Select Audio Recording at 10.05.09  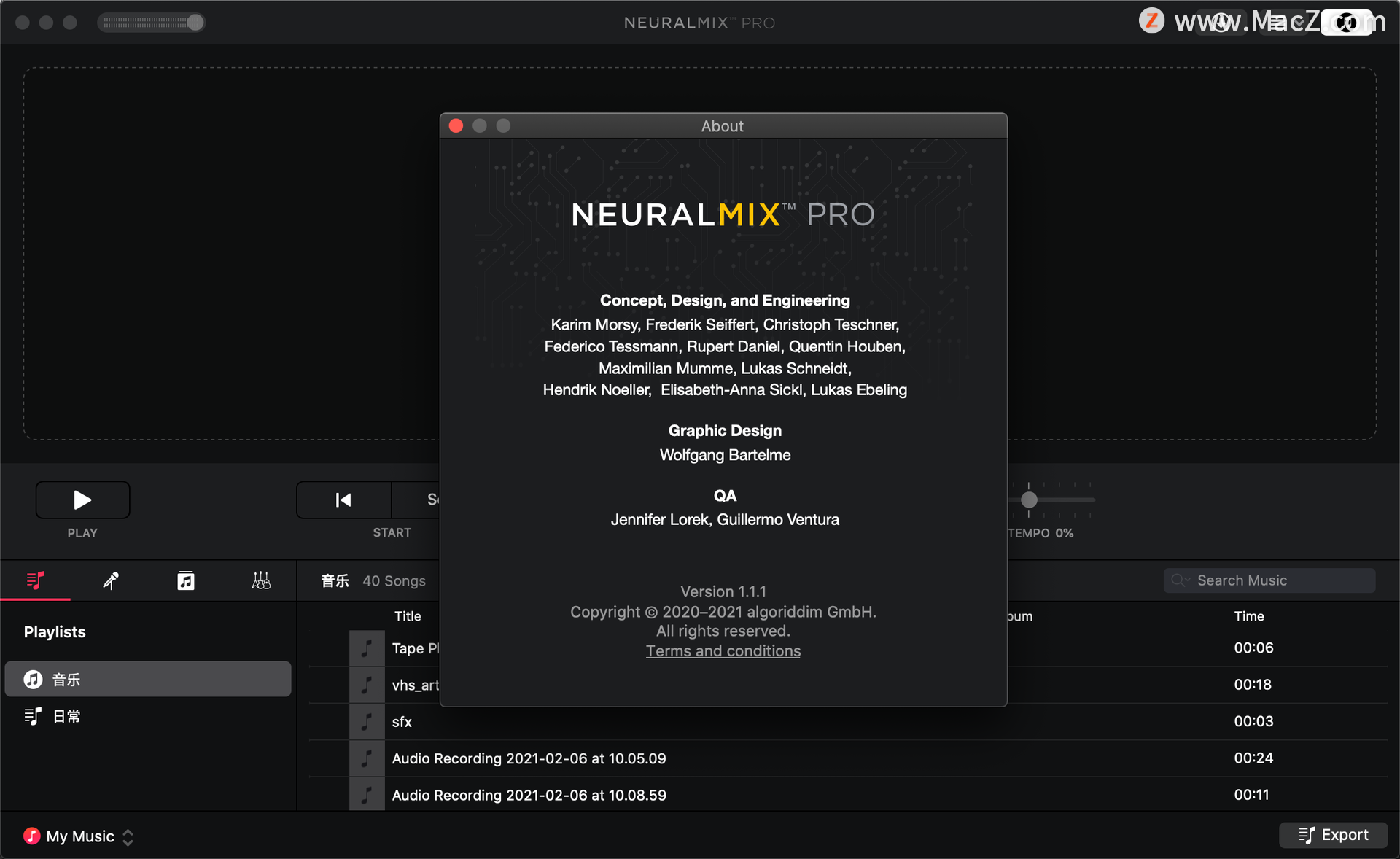pyautogui.click(x=848, y=758)
